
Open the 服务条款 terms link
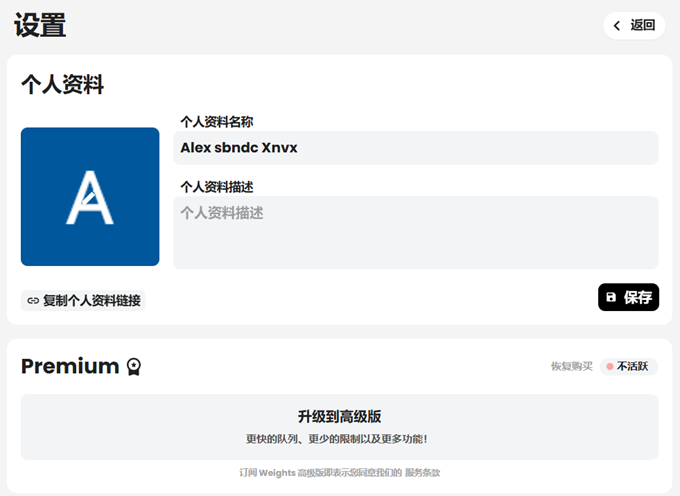[422, 472]
